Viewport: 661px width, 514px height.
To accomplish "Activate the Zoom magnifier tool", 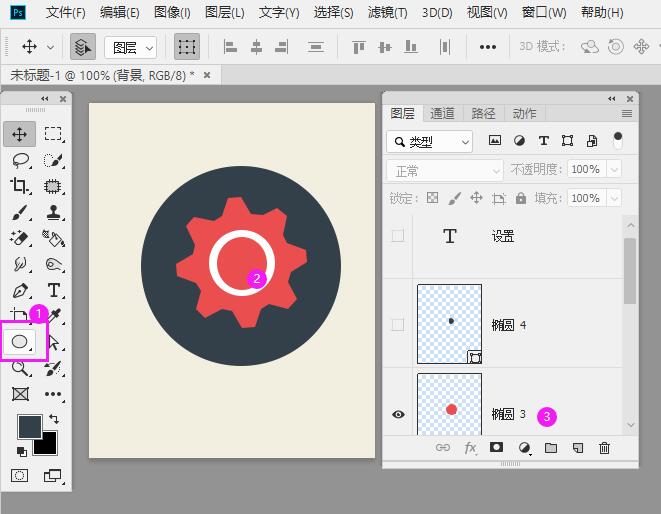I will click(x=20, y=368).
